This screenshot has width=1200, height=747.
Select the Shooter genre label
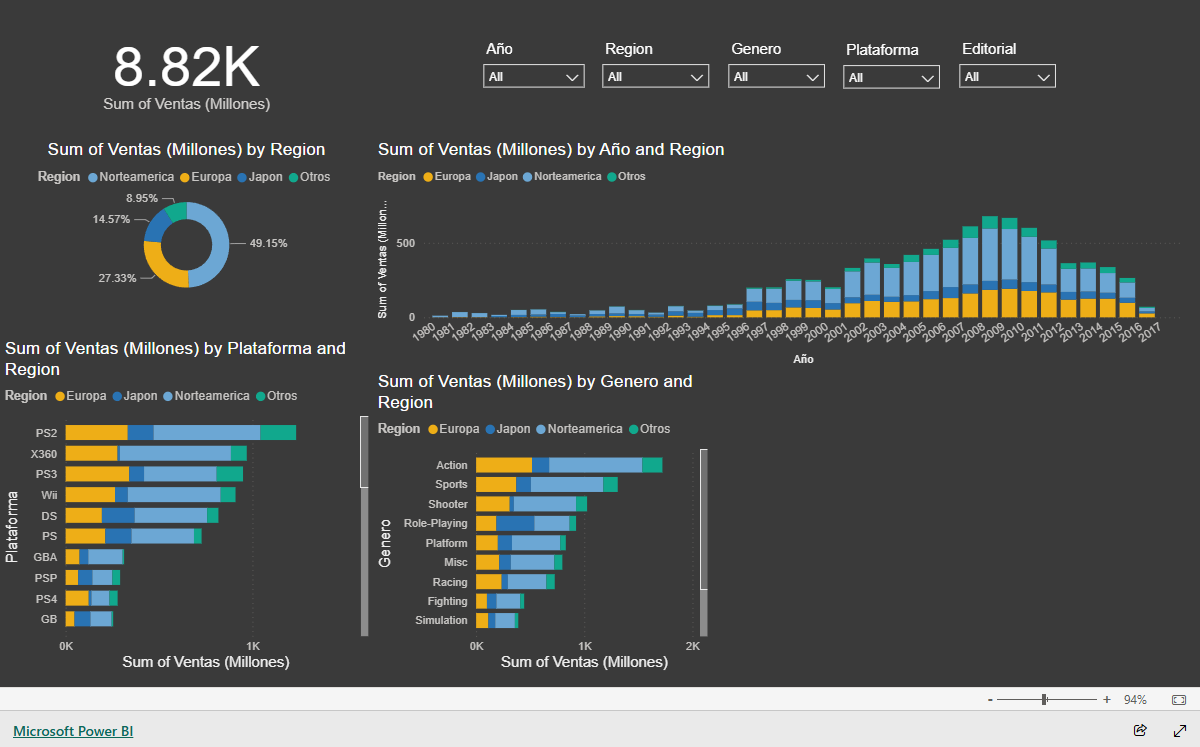click(x=448, y=504)
